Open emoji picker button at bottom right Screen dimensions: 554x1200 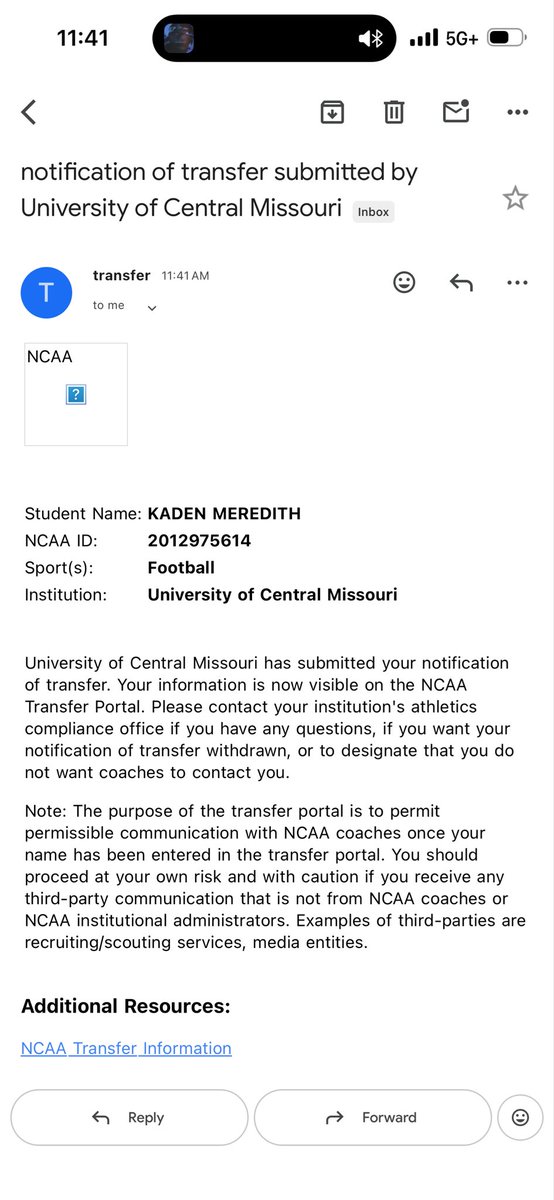click(520, 1117)
